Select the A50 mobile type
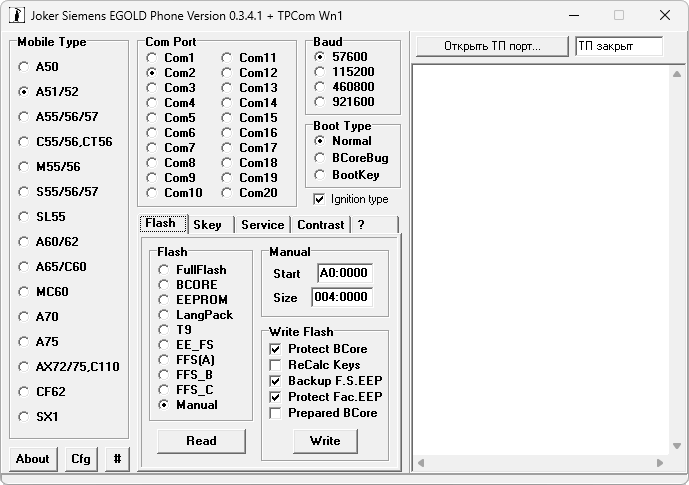The height and width of the screenshot is (485, 689). tap(38, 67)
